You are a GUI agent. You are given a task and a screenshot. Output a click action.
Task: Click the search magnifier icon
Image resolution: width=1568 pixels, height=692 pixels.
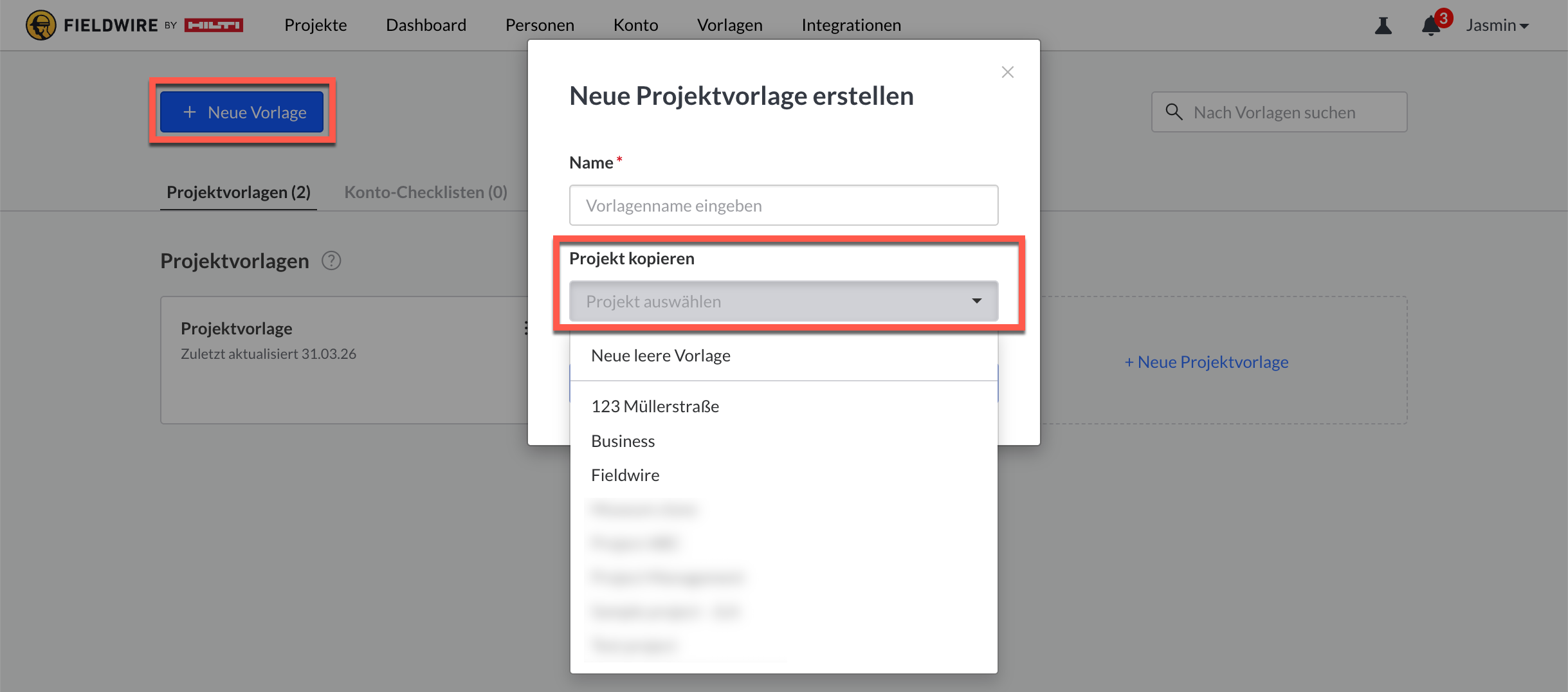point(1174,112)
